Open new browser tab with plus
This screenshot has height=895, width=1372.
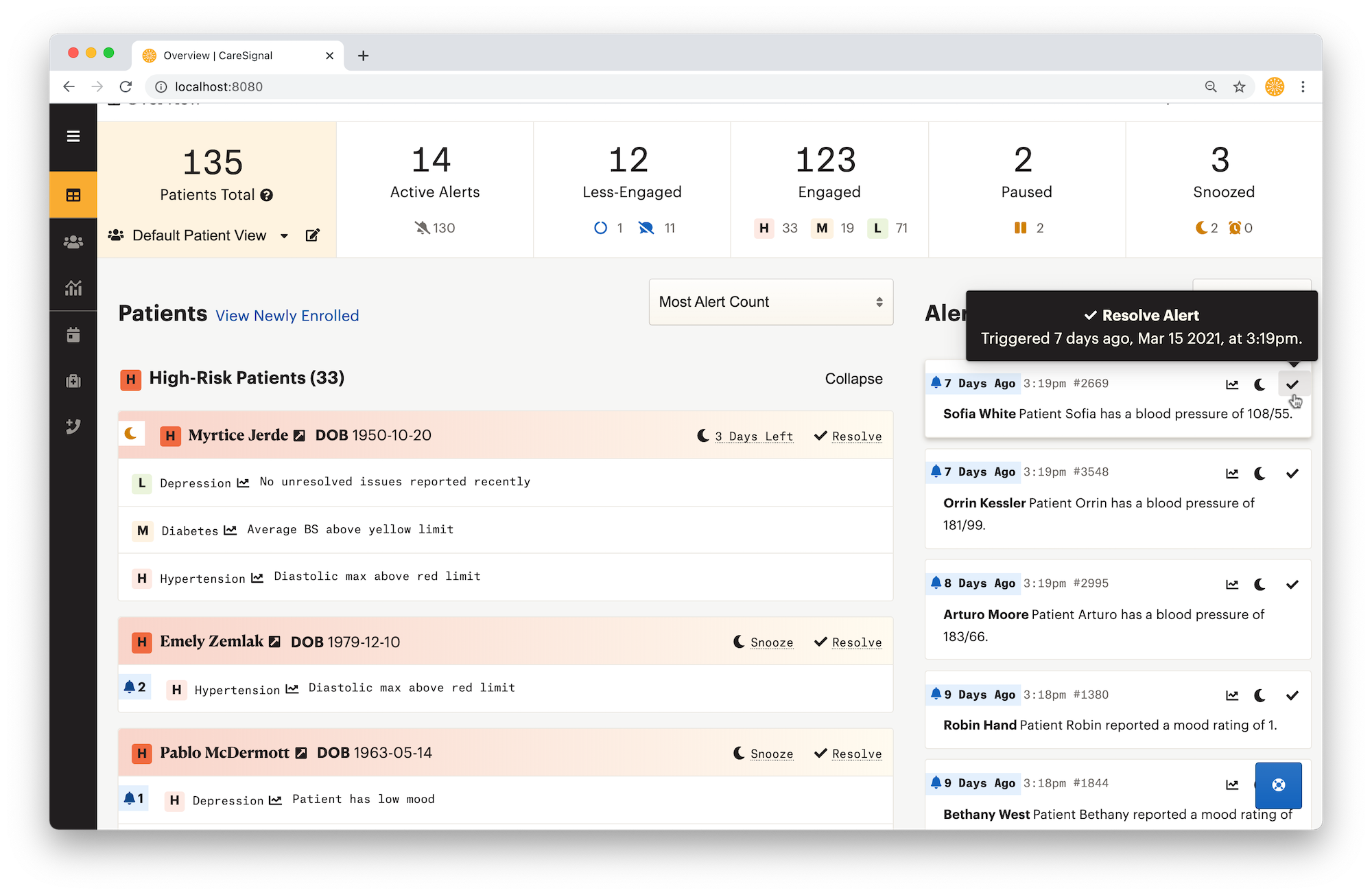[x=364, y=56]
